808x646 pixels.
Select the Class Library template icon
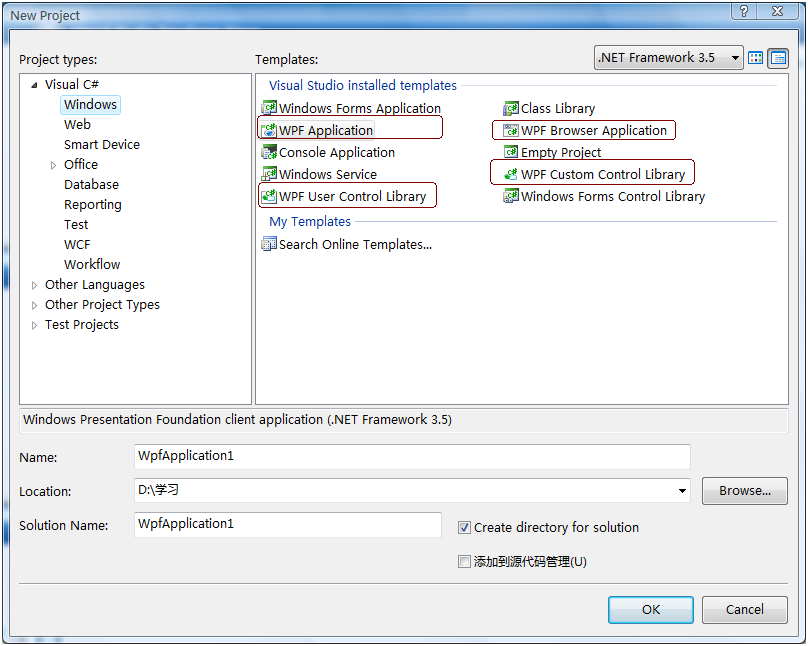pos(511,108)
